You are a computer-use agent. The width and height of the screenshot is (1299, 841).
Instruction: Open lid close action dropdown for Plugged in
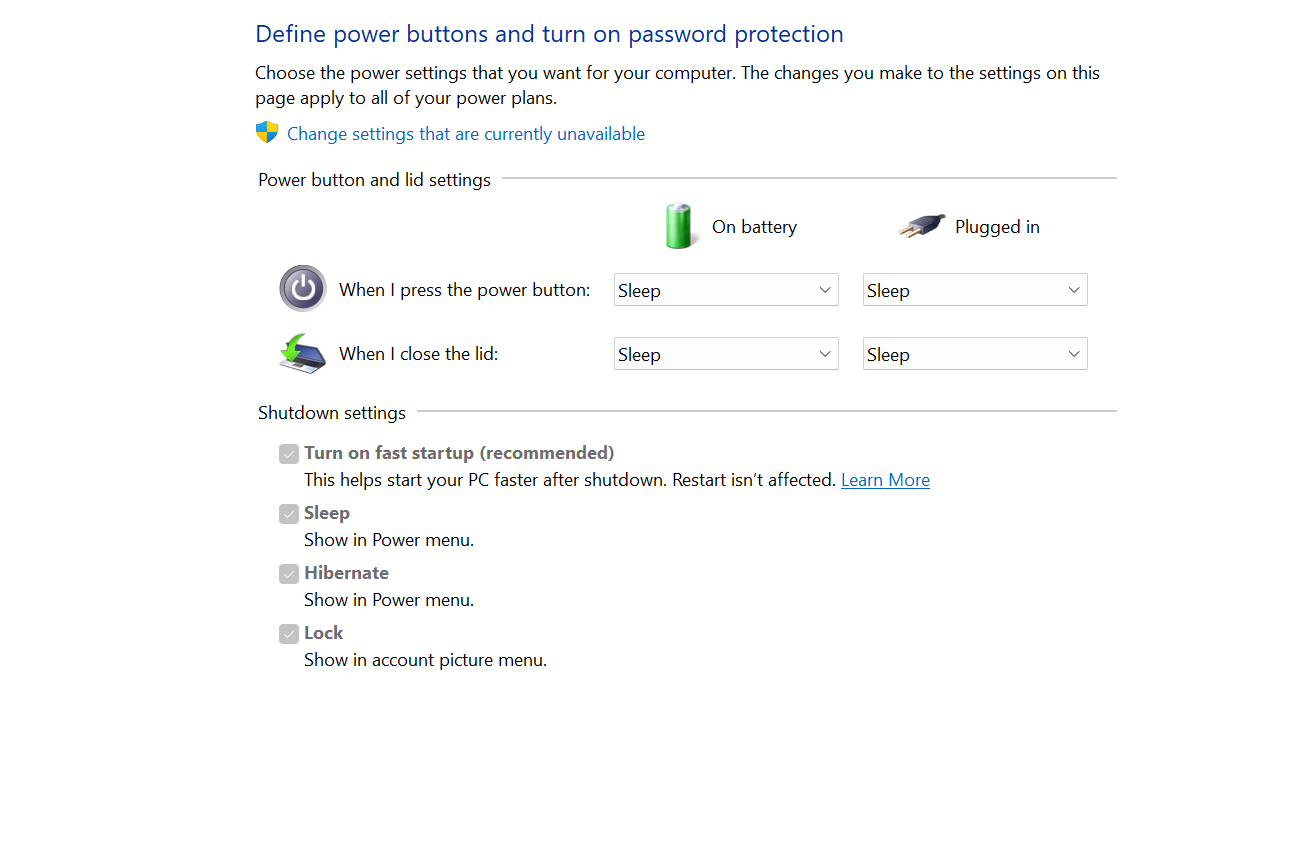point(975,354)
